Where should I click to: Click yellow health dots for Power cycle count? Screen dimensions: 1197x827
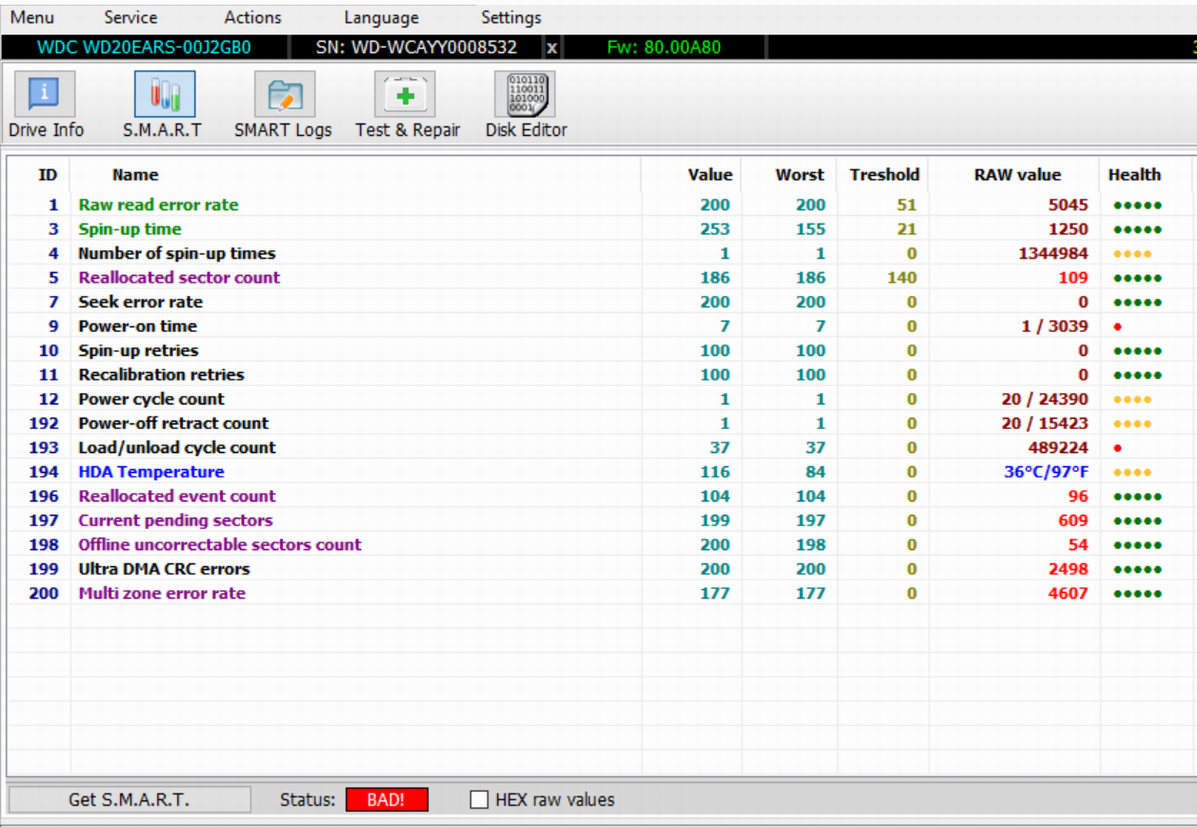click(x=1132, y=399)
